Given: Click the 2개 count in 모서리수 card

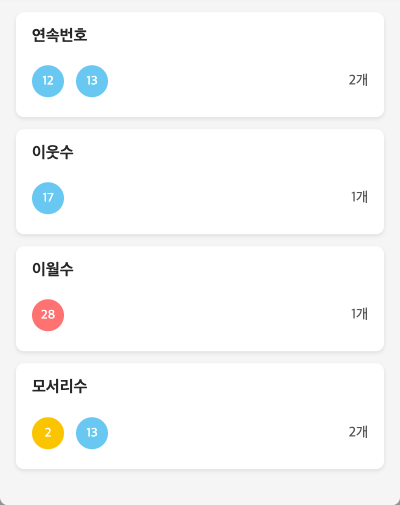Looking at the screenshot, I should point(358,432).
